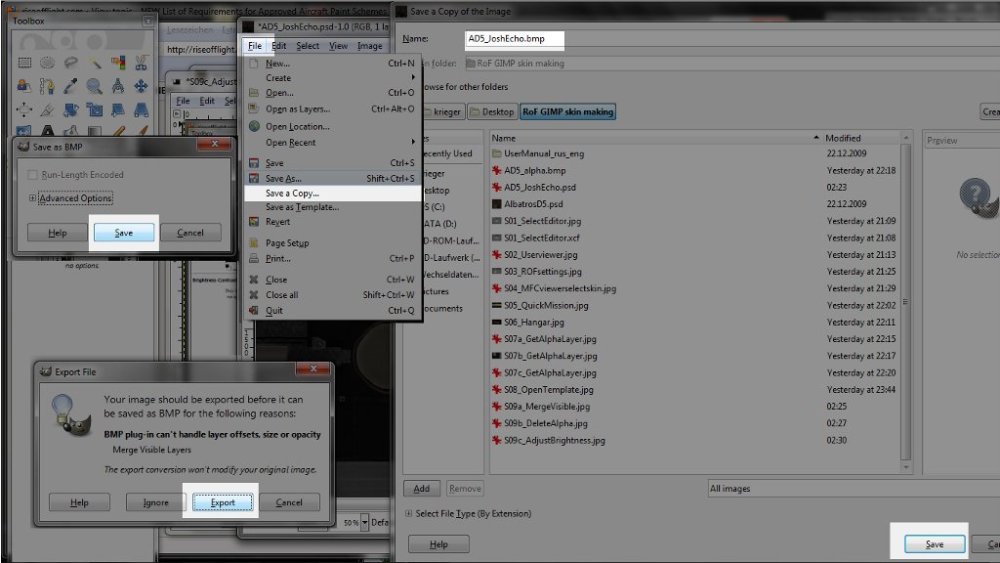Enable the Run-Length Encoded checkbox

click(33, 175)
